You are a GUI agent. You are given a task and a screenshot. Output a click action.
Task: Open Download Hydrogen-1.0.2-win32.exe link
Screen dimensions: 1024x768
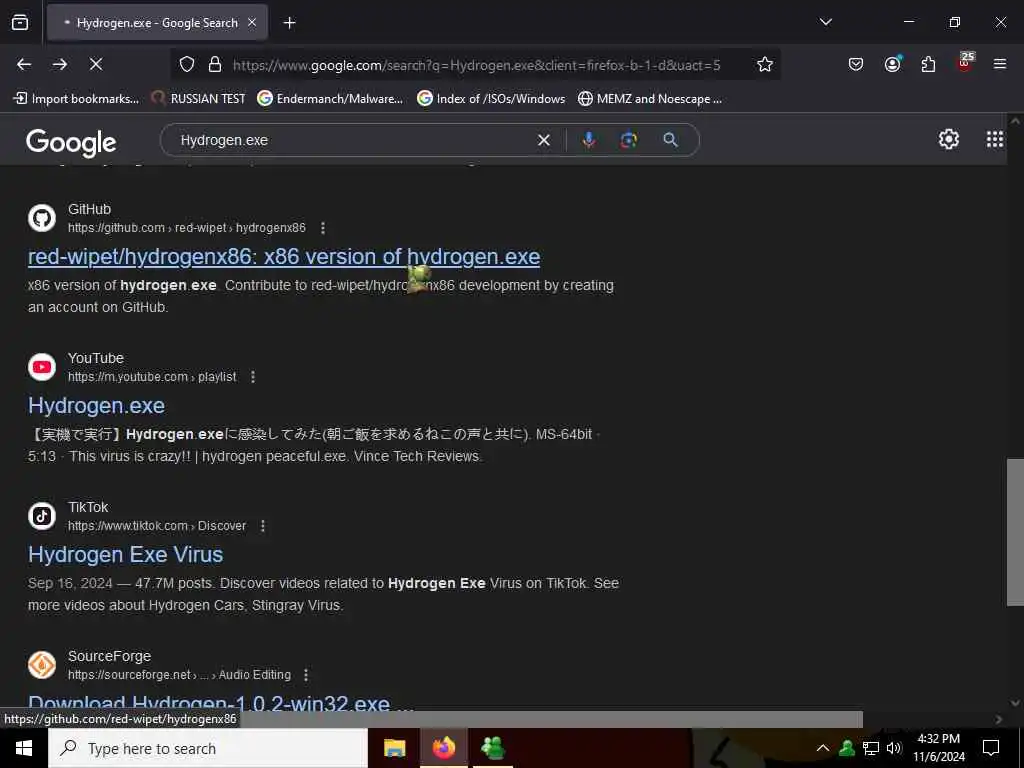point(221,702)
